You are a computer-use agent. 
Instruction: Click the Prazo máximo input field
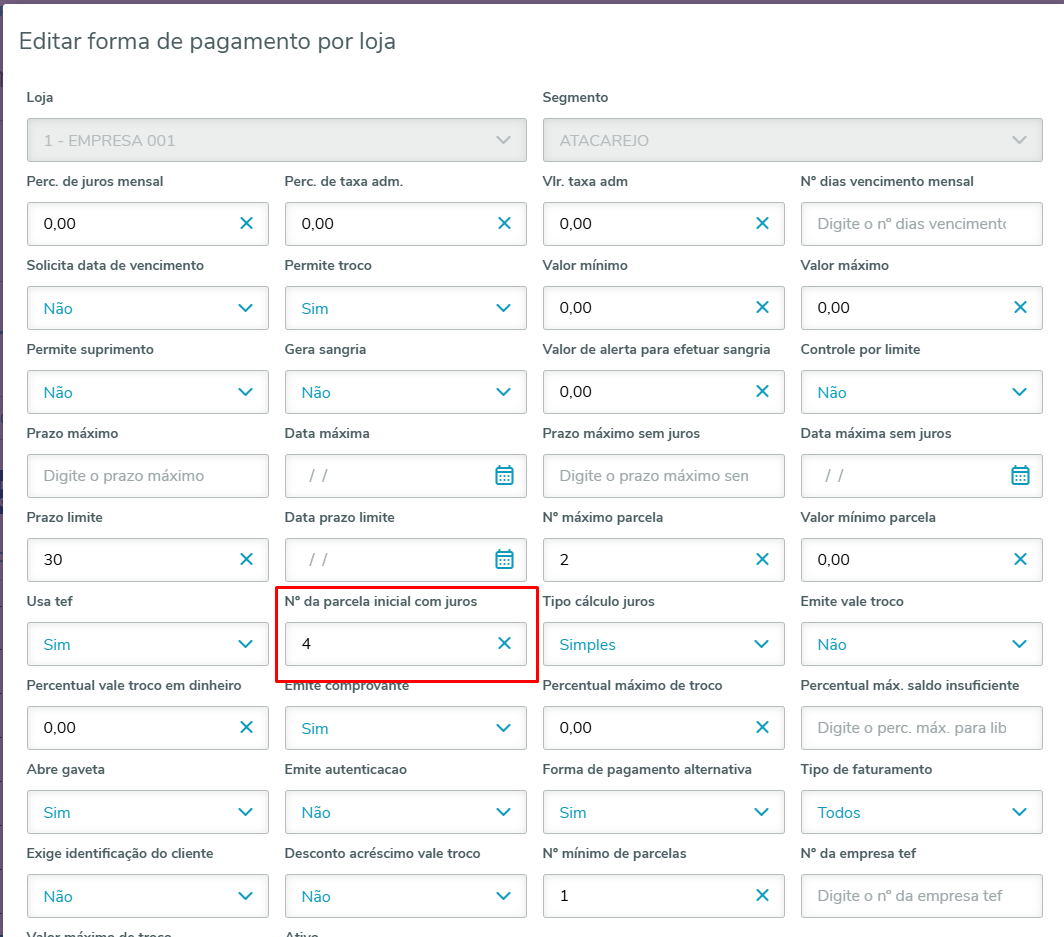click(147, 476)
